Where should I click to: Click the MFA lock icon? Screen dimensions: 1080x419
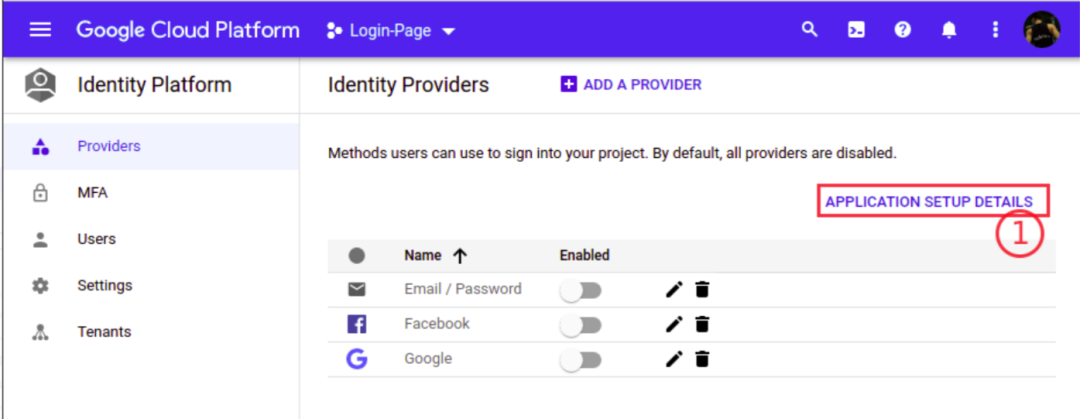coord(40,193)
